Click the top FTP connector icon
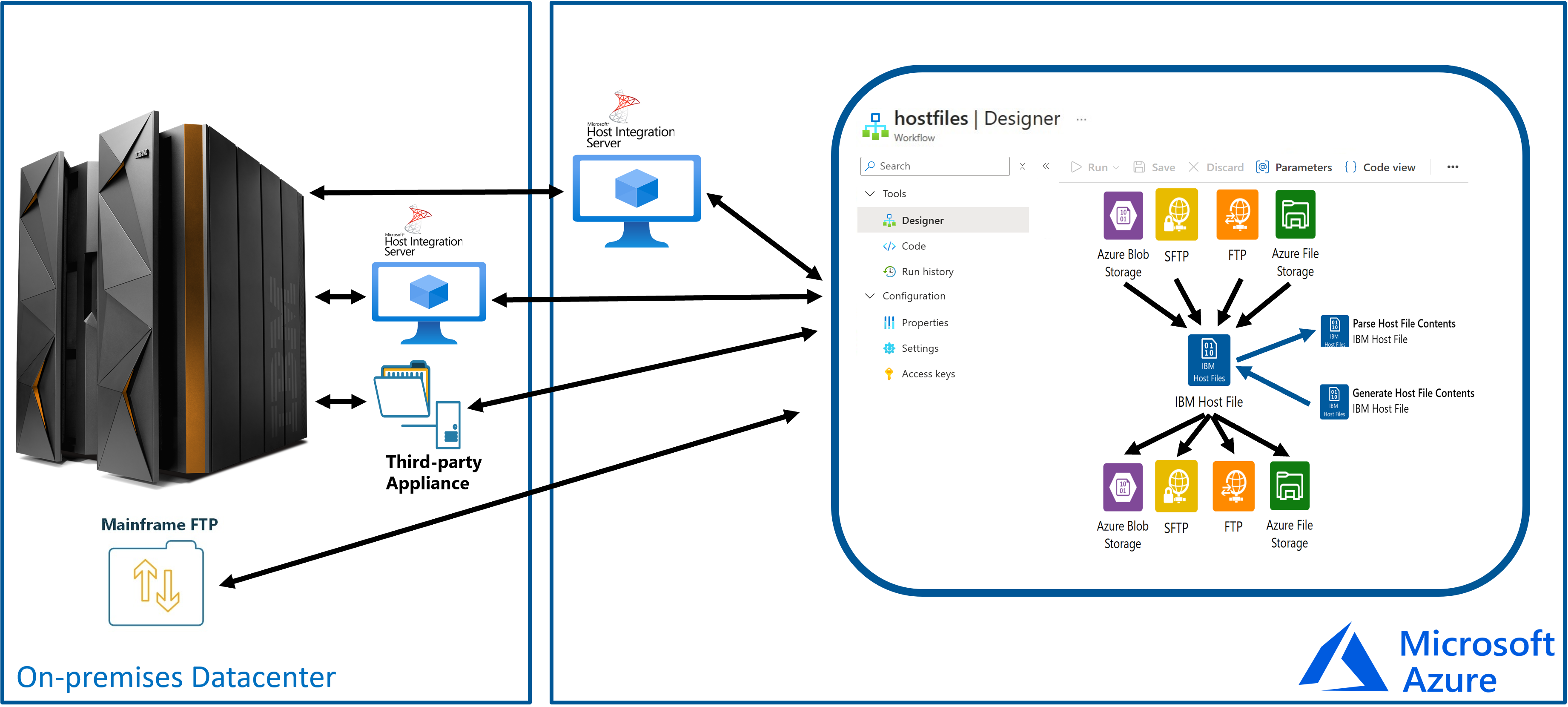1568x707 pixels. (1237, 214)
